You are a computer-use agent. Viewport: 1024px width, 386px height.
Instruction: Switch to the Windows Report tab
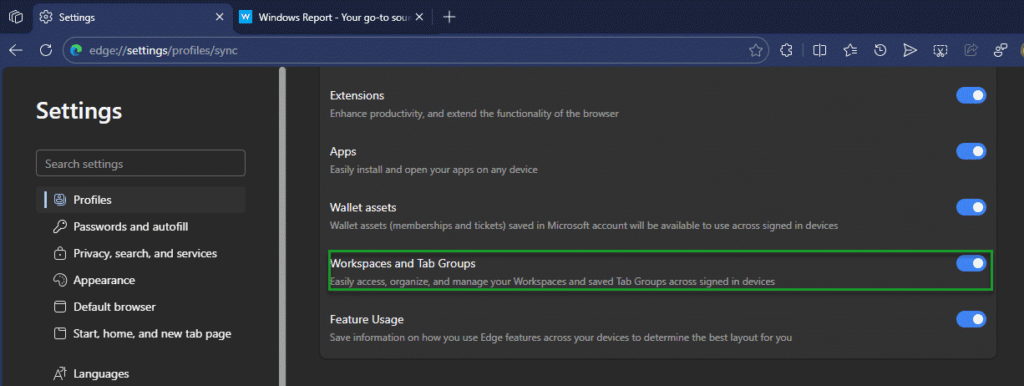[x=333, y=18]
